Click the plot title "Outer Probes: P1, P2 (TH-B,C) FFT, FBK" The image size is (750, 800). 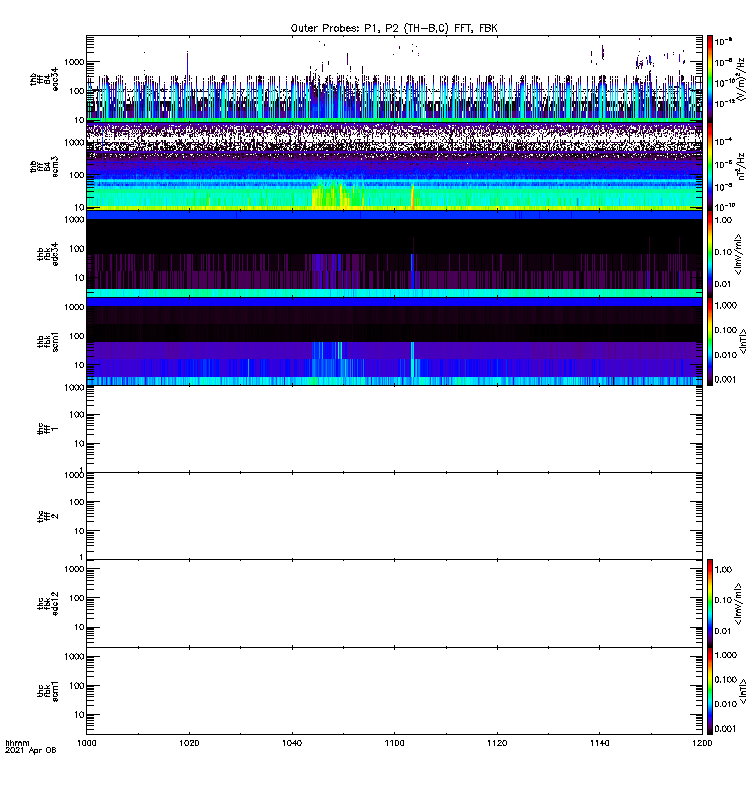pyautogui.click(x=394, y=29)
